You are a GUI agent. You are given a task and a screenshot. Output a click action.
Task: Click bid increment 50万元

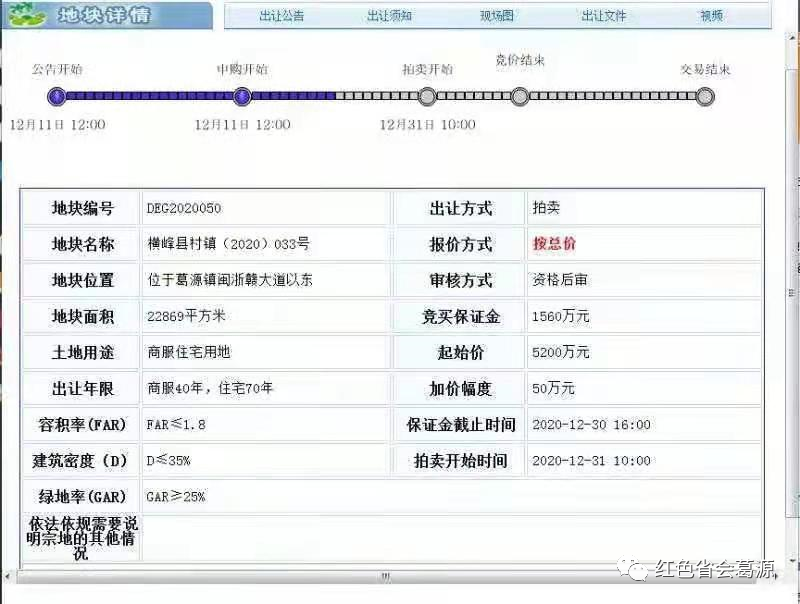553,389
